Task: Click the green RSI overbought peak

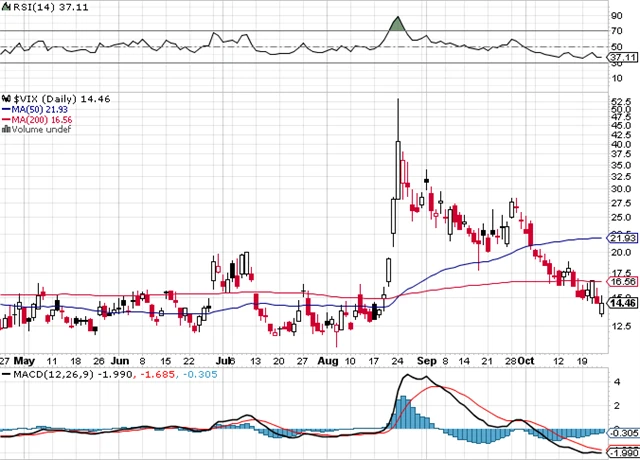Action: tap(397, 24)
